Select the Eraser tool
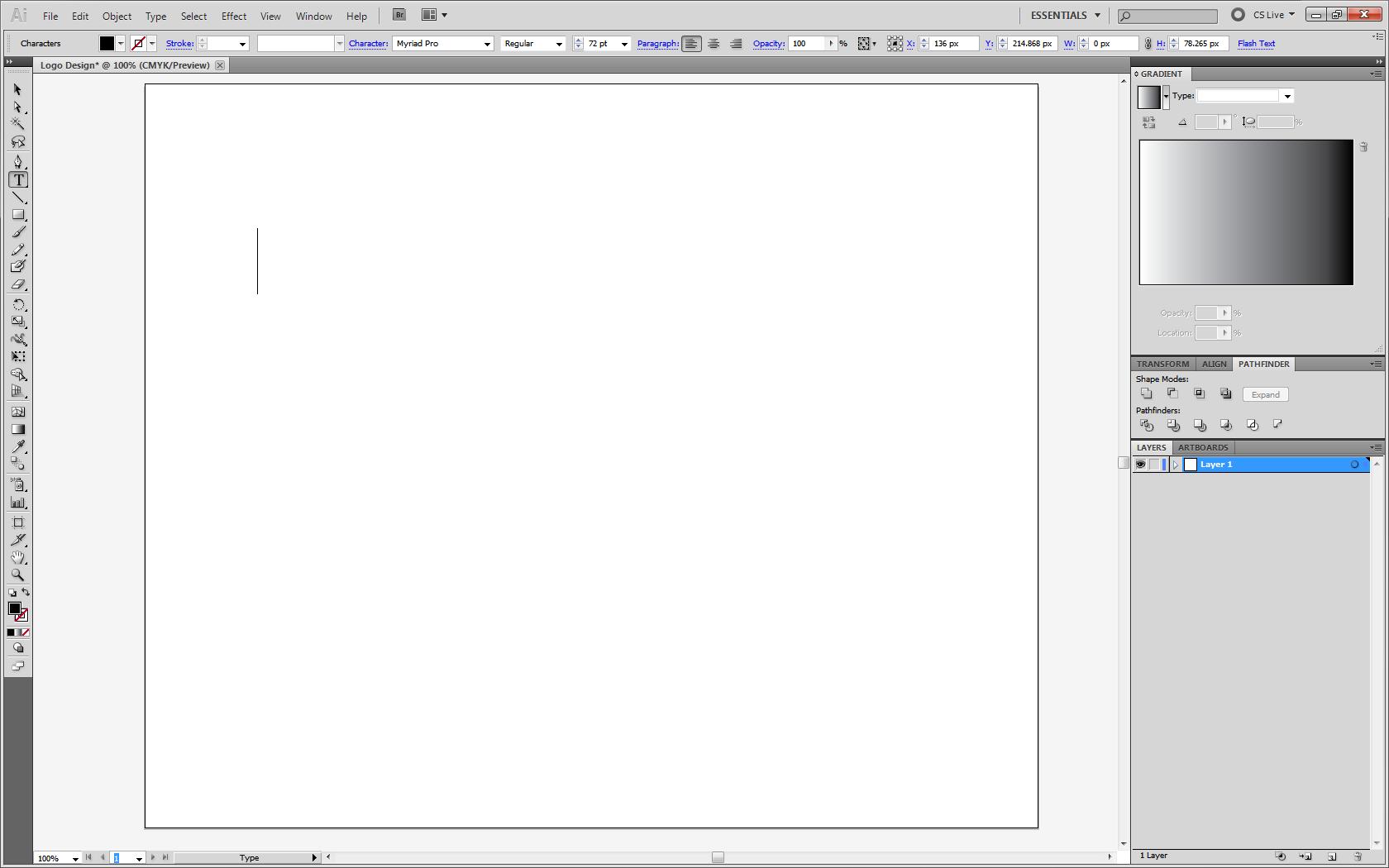Image resolution: width=1389 pixels, height=868 pixels. [x=18, y=284]
